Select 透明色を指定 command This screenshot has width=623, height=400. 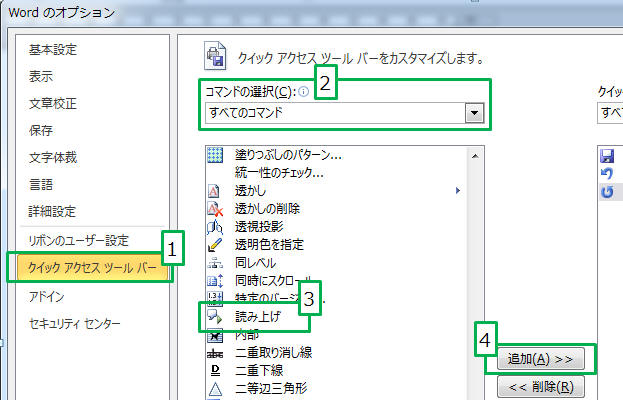coord(269,245)
